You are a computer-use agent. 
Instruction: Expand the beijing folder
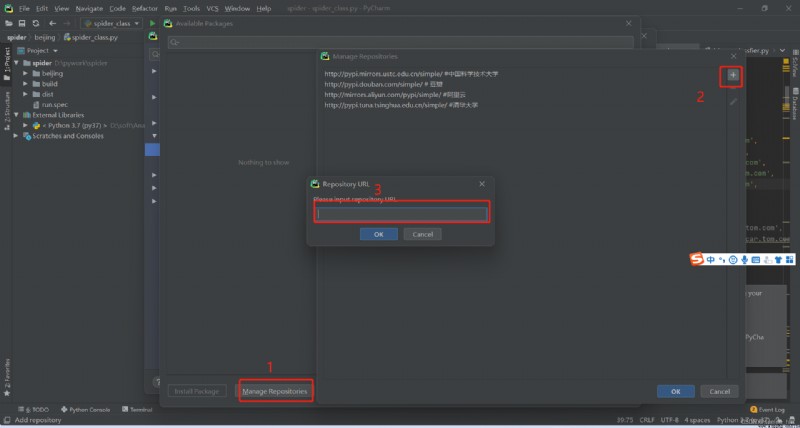click(25, 73)
